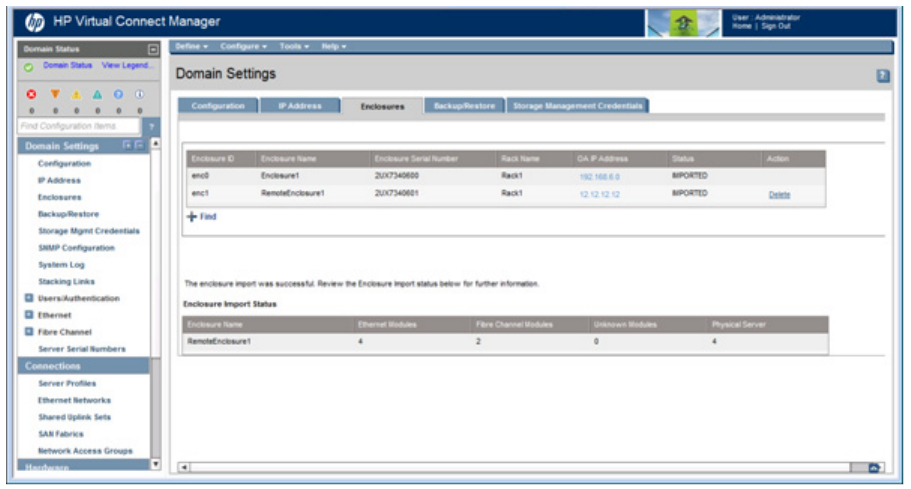Switch to the IP Address tab

[300, 106]
